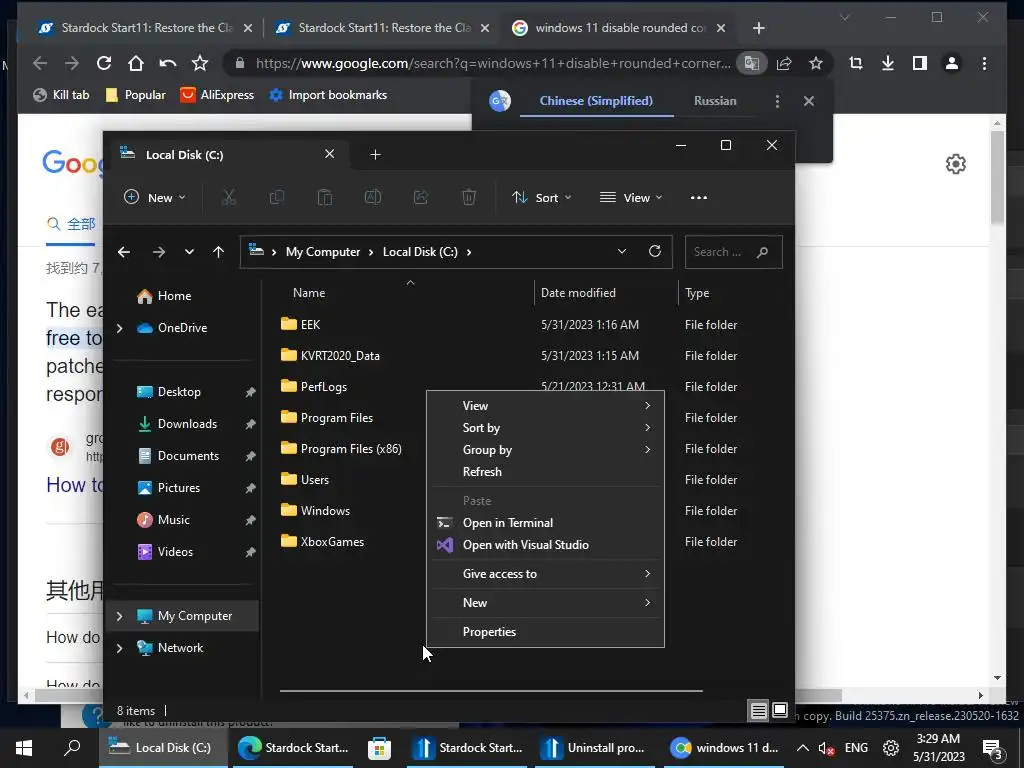
Task: Open the See more ellipsis in Explorer toolbar
Action: pos(699,198)
